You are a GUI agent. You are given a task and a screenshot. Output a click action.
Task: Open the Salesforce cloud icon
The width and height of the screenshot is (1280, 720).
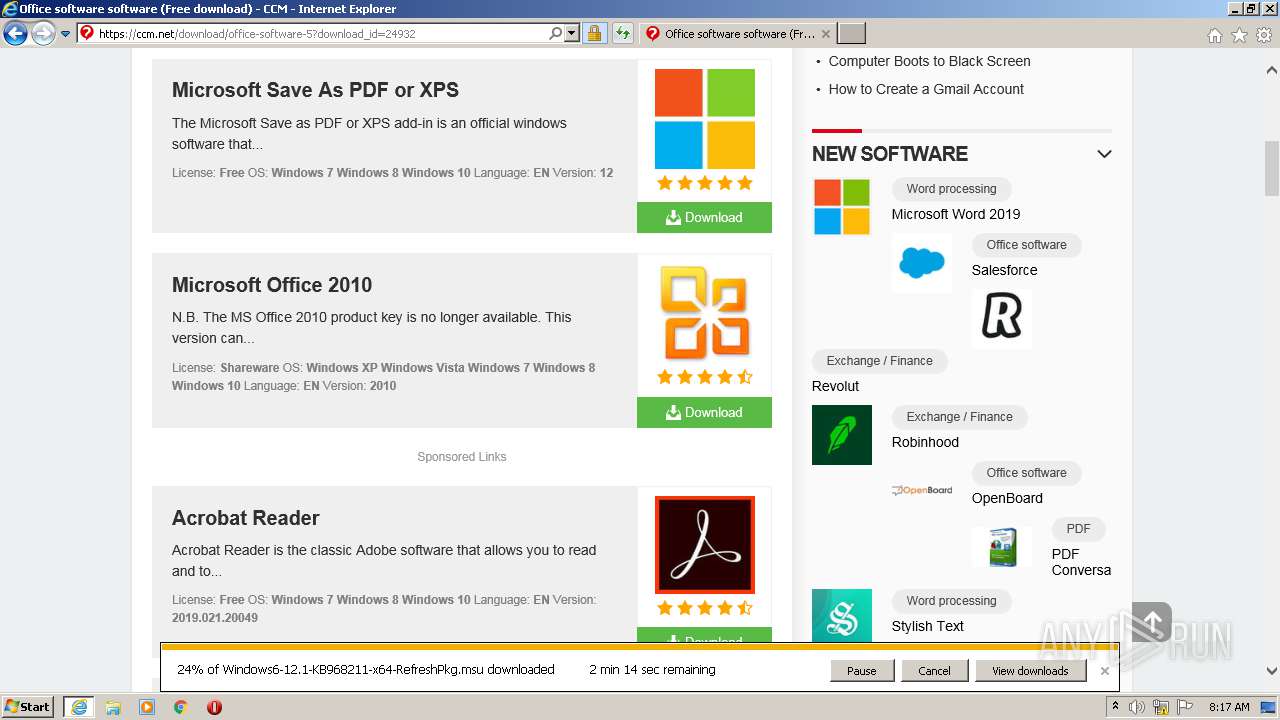tap(922, 263)
